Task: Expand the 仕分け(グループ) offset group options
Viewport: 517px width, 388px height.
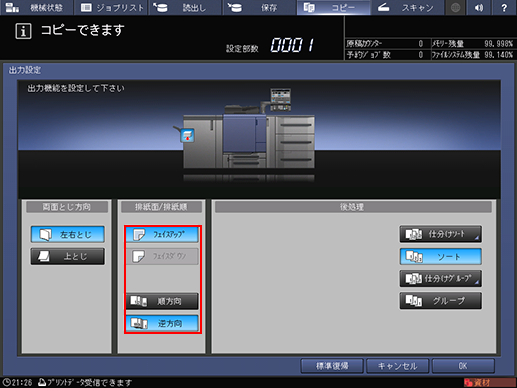Action: (x=441, y=278)
